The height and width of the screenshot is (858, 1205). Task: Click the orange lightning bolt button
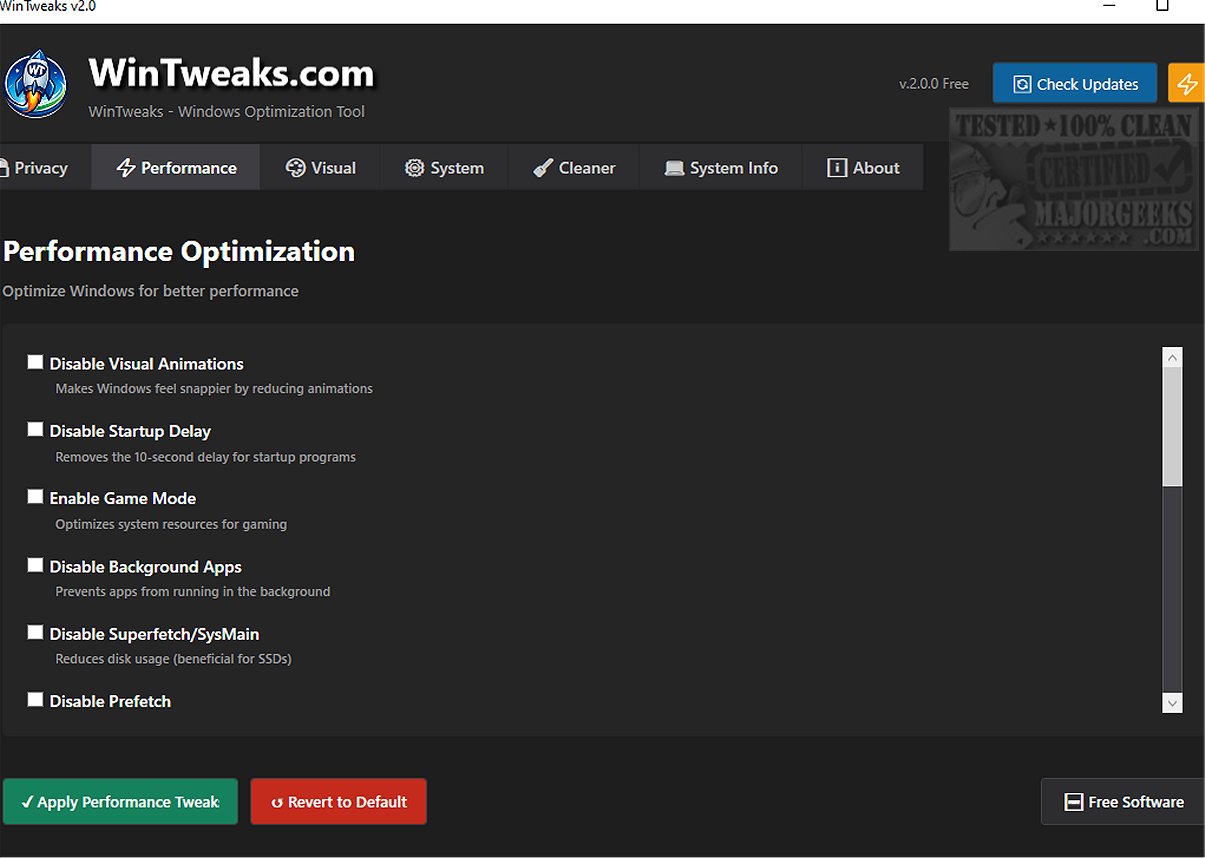1187,84
